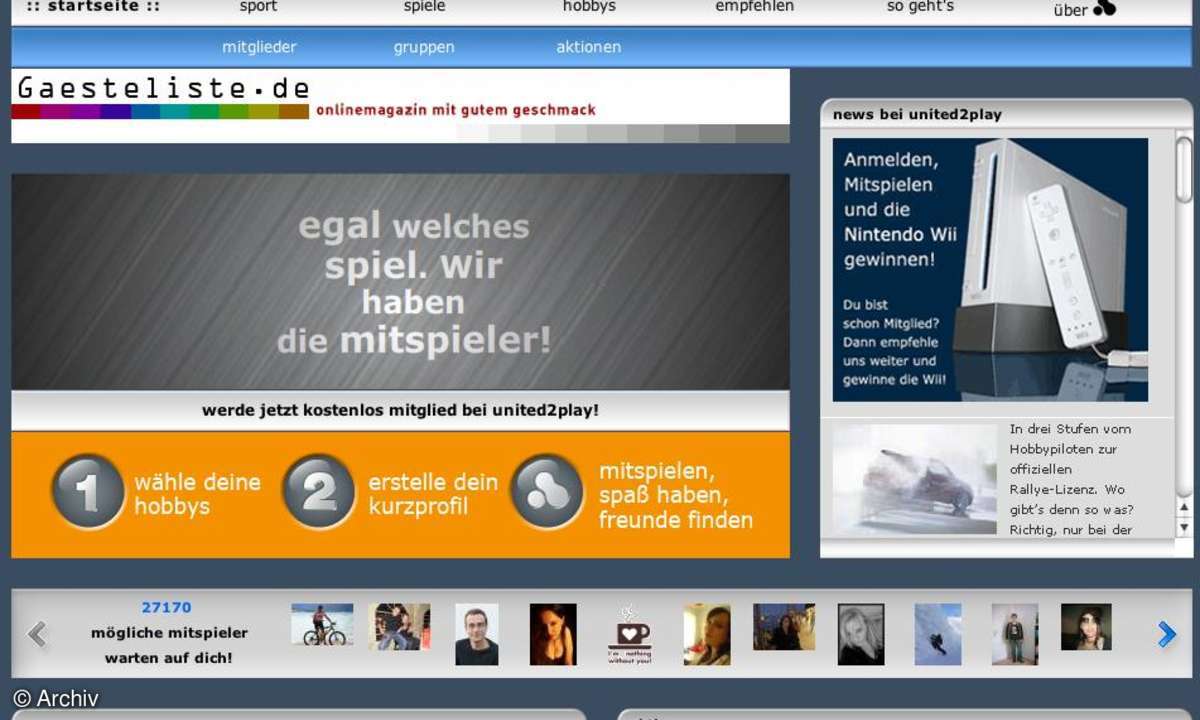Viewport: 1200px width, 720px height.
Task: Select 'wähle deine hobbys' text
Action: [197, 494]
